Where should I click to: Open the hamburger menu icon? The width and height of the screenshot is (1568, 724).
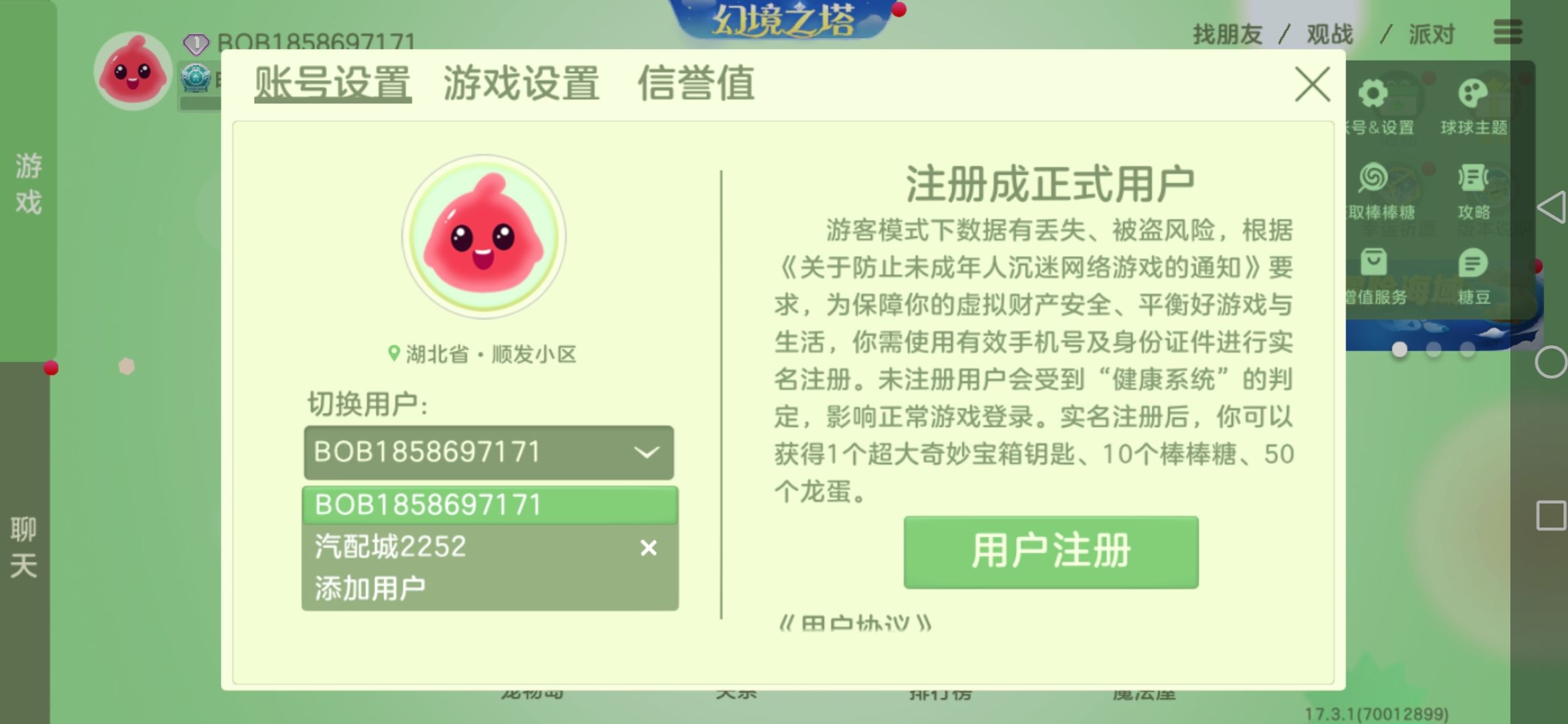tap(1508, 32)
